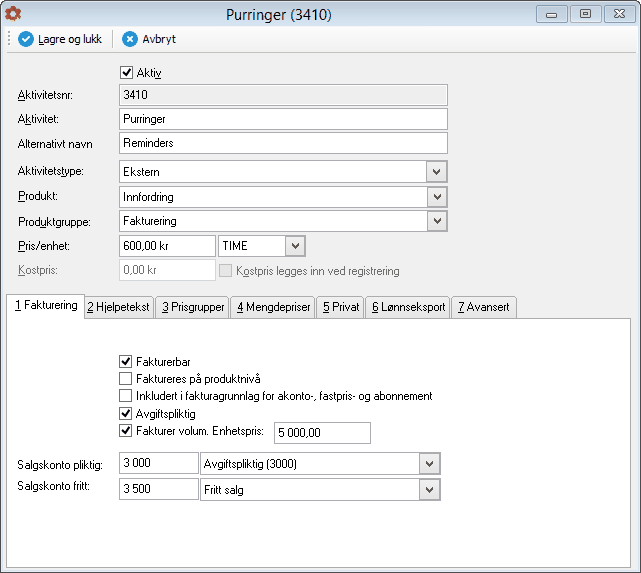Viewport: 641px width, 573px height.
Task: Click the disabled Kostpris legges inn checkbox
Action: [225, 271]
